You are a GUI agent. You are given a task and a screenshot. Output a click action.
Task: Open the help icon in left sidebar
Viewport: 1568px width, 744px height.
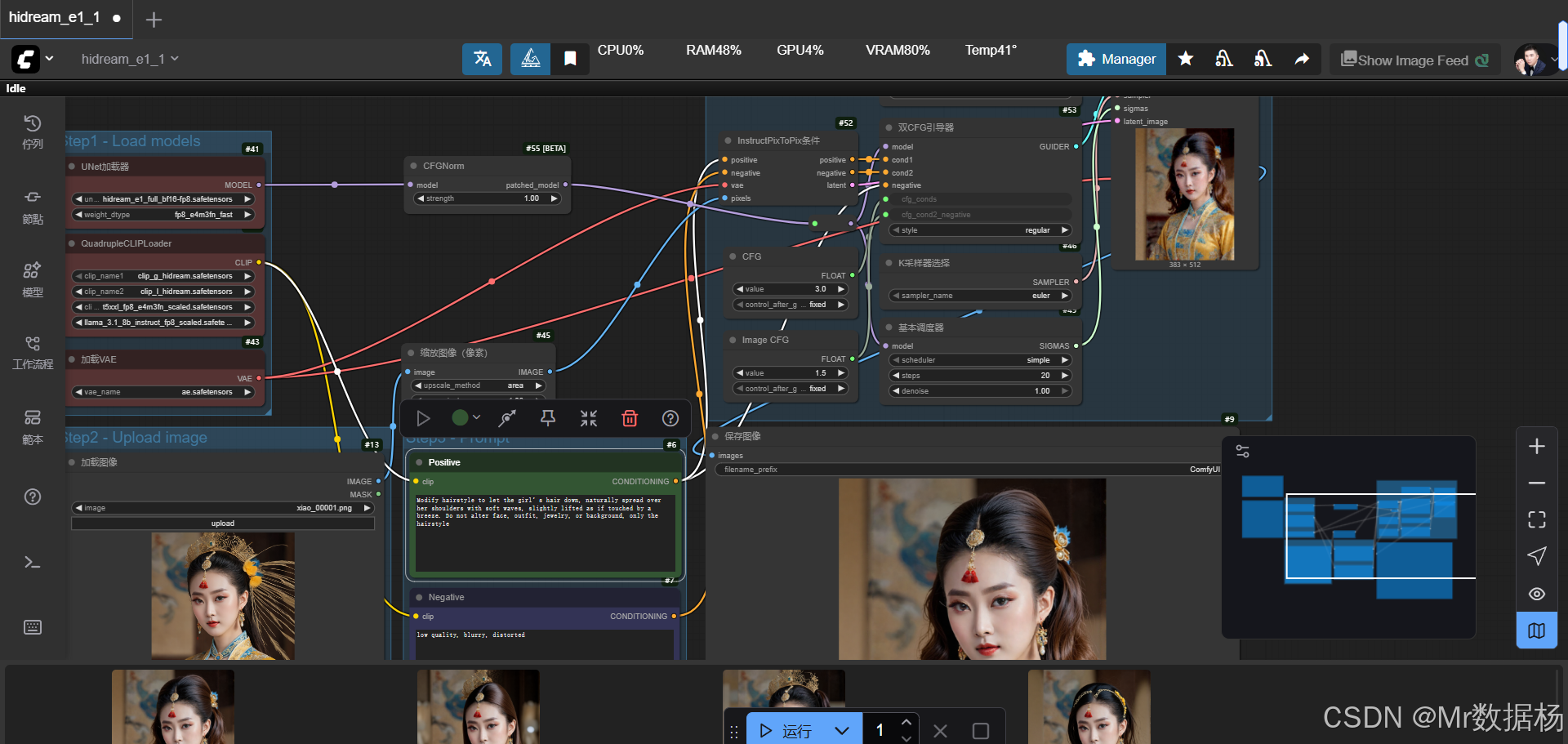tap(33, 497)
